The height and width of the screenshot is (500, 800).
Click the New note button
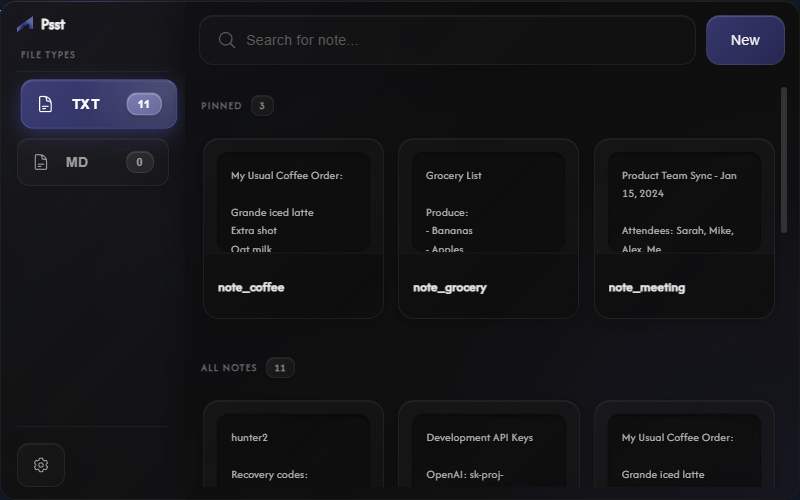click(745, 40)
